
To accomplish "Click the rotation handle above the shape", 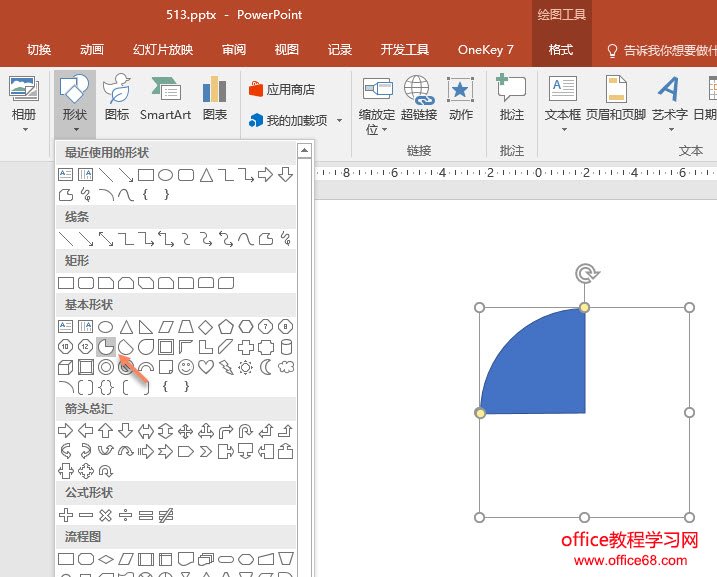I will [x=585, y=273].
